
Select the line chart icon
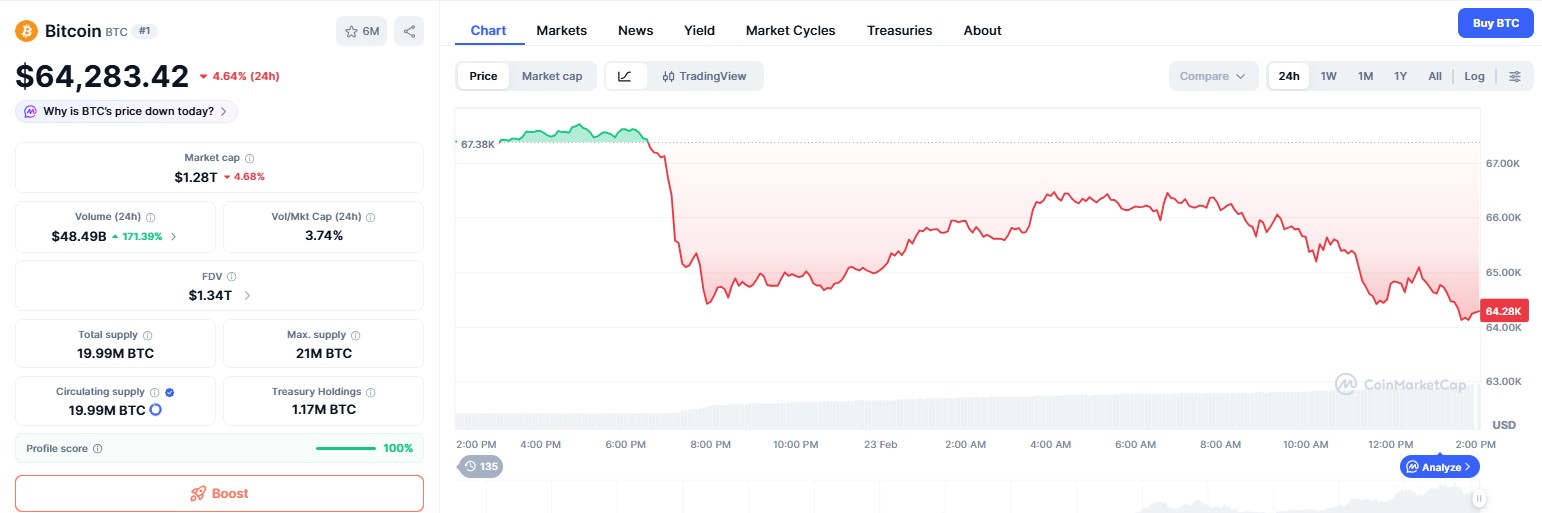click(625, 76)
